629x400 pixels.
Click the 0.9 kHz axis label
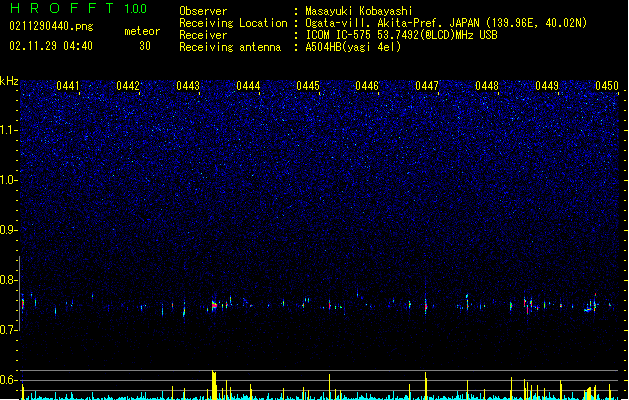click(9, 230)
